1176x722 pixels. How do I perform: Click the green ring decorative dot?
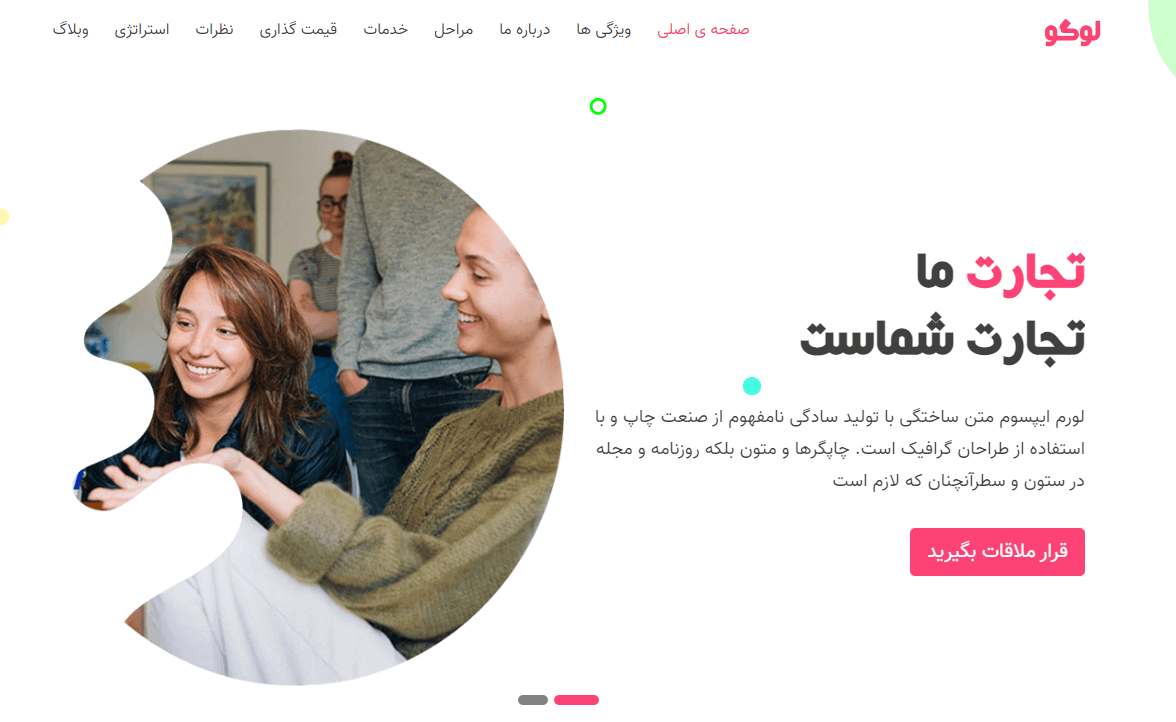pos(598,106)
